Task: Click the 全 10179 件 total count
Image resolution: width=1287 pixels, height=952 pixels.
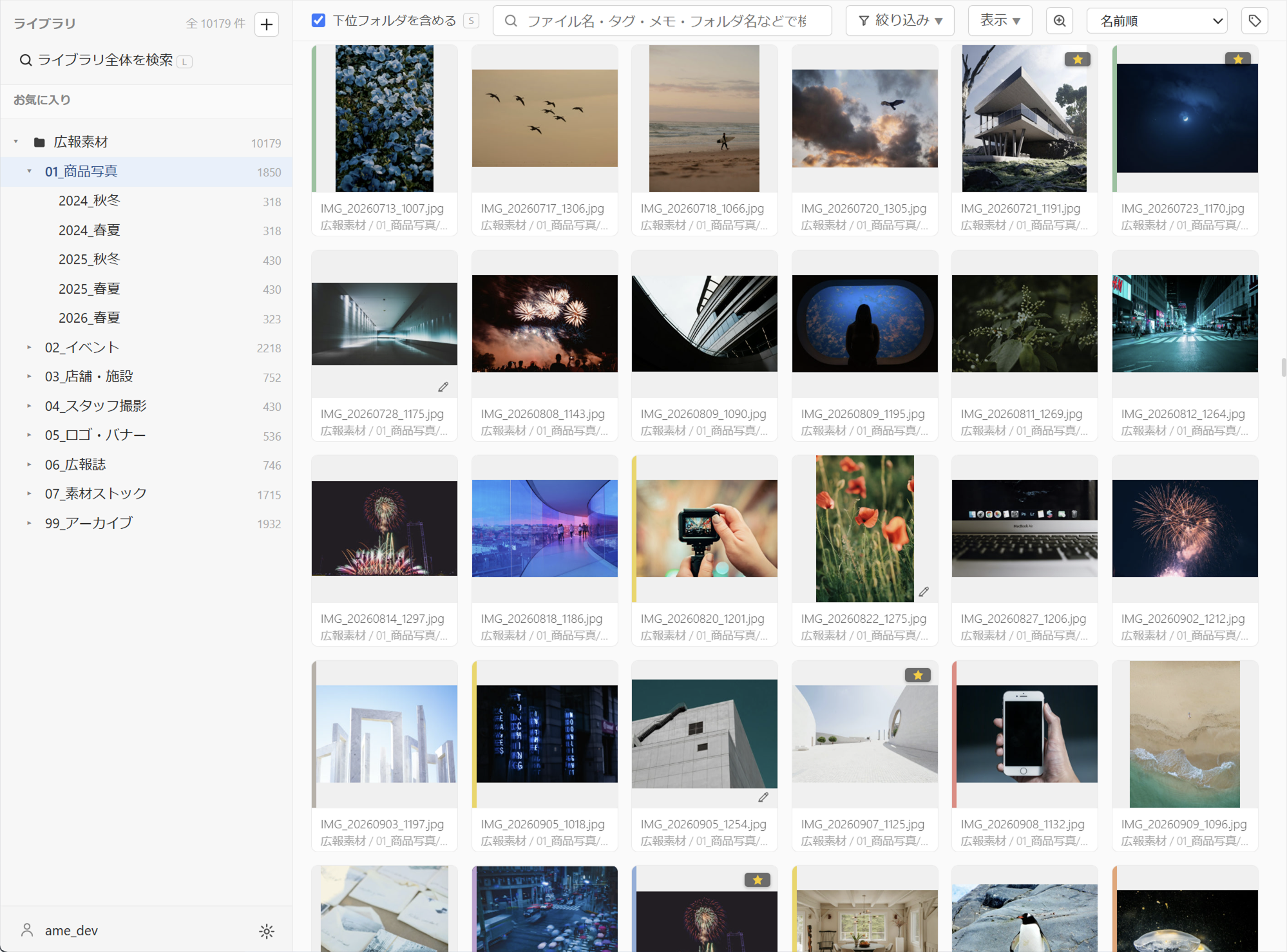Action: [x=216, y=24]
